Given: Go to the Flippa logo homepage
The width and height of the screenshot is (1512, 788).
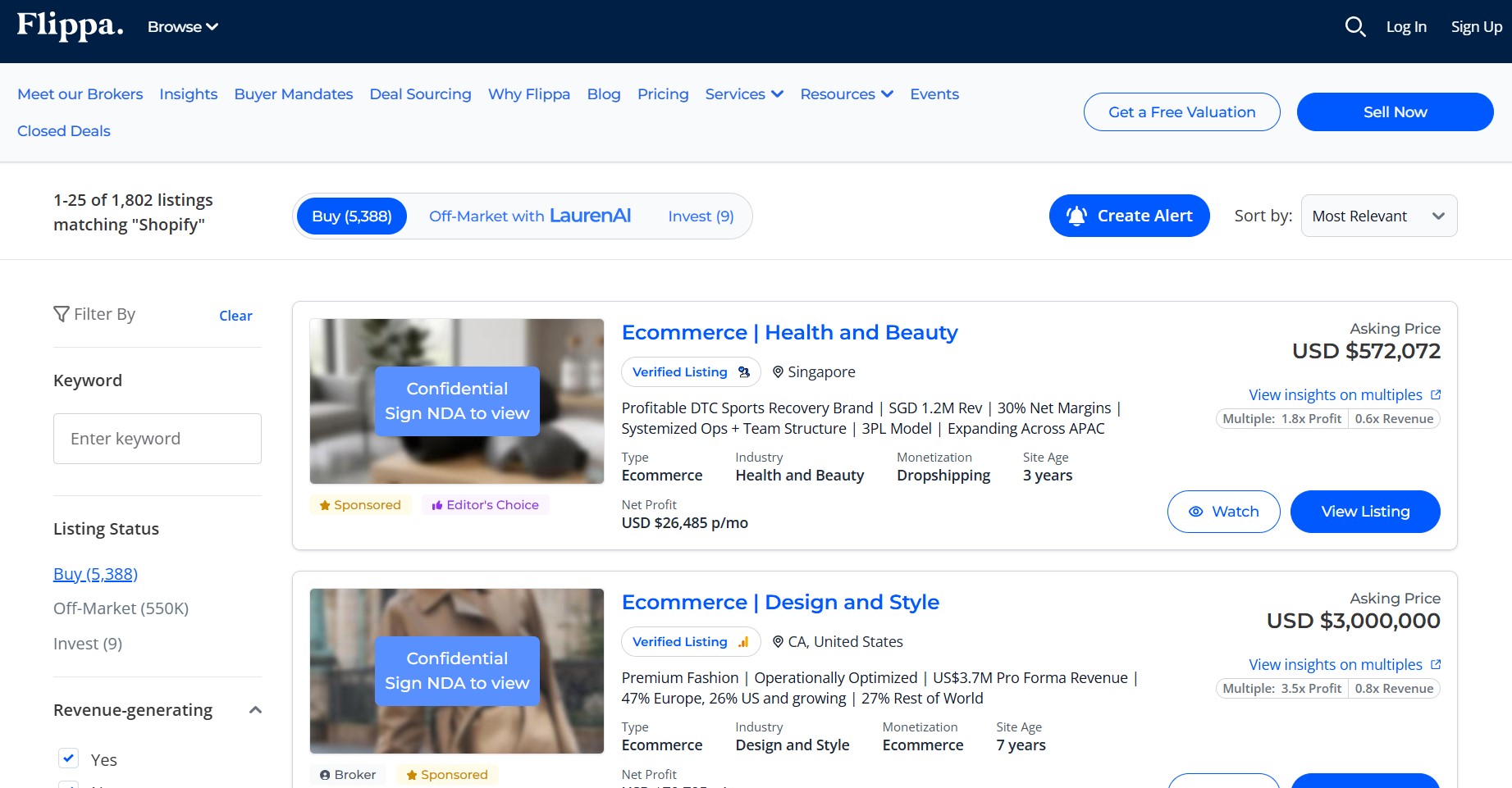Looking at the screenshot, I should tap(71, 25).
